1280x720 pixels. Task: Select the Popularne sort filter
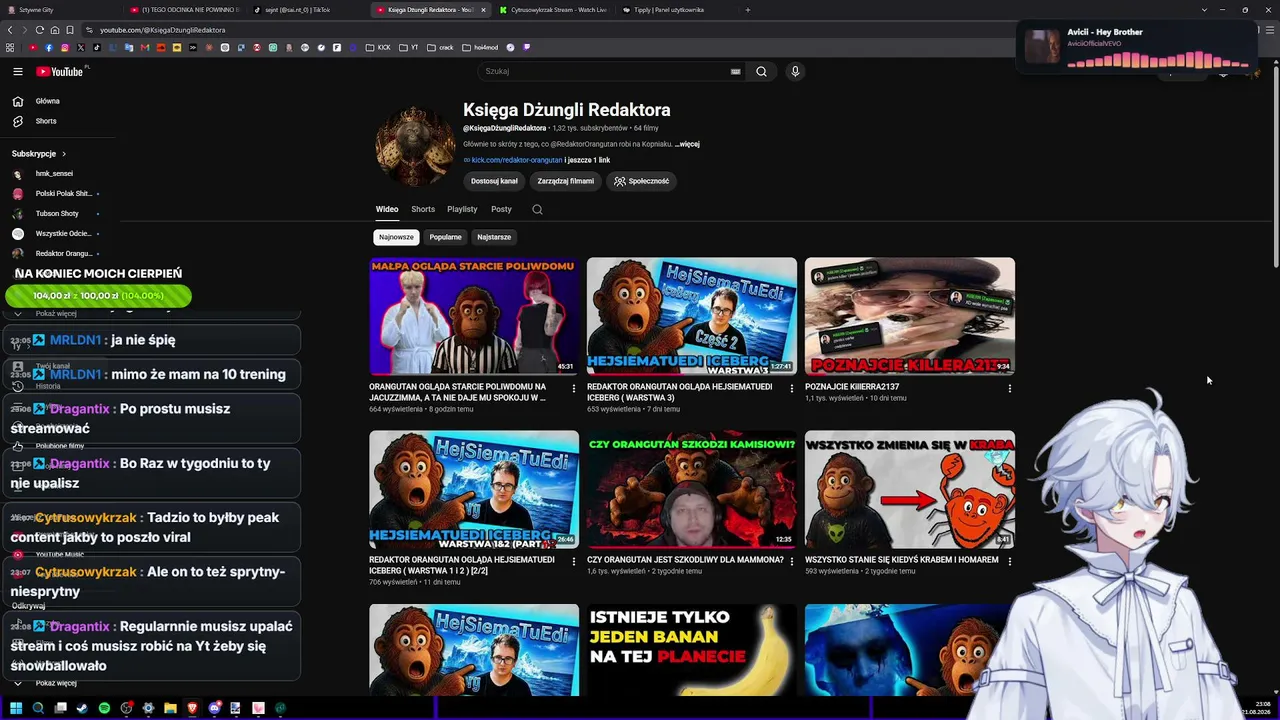point(445,237)
